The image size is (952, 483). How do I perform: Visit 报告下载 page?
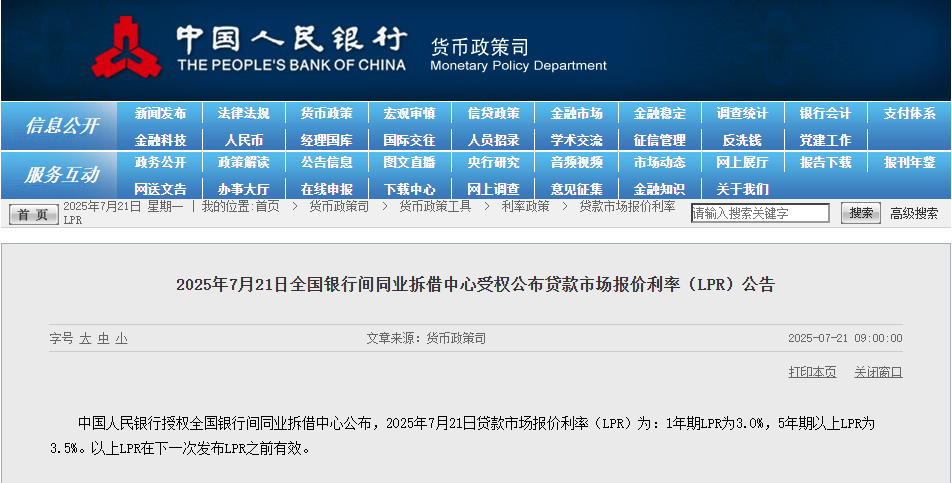(826, 163)
